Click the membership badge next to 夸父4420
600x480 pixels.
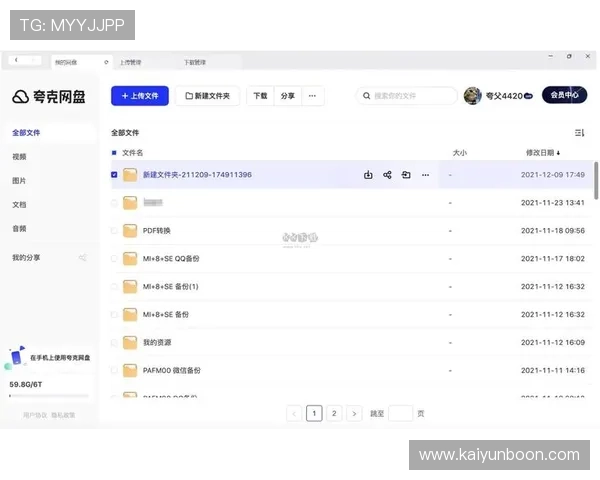528,96
